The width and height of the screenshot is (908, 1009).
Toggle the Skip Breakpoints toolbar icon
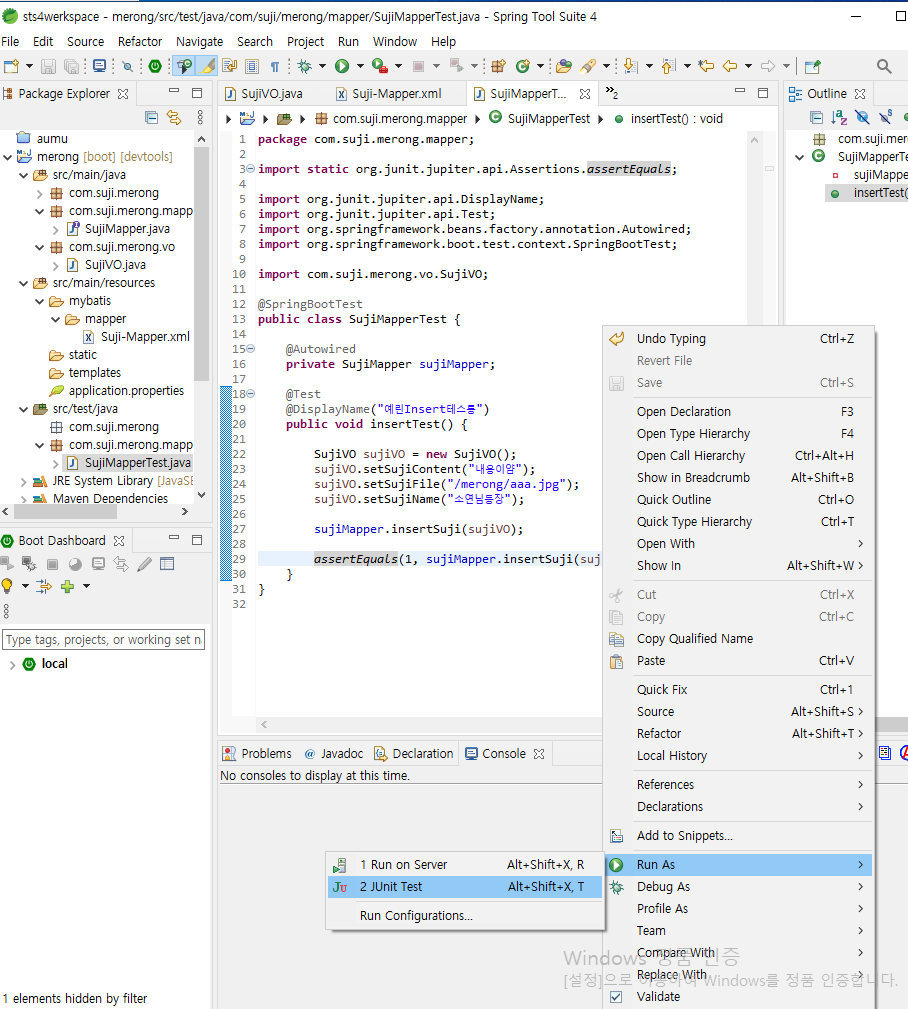click(x=127, y=66)
